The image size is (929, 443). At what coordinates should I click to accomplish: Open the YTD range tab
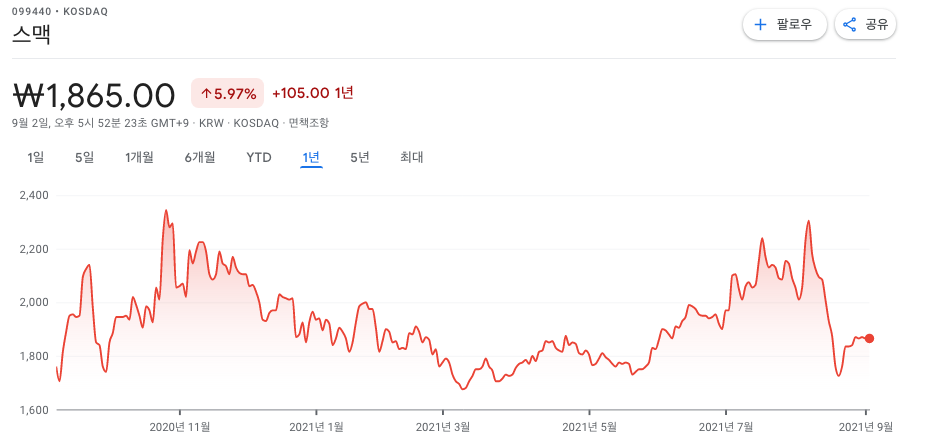259,158
